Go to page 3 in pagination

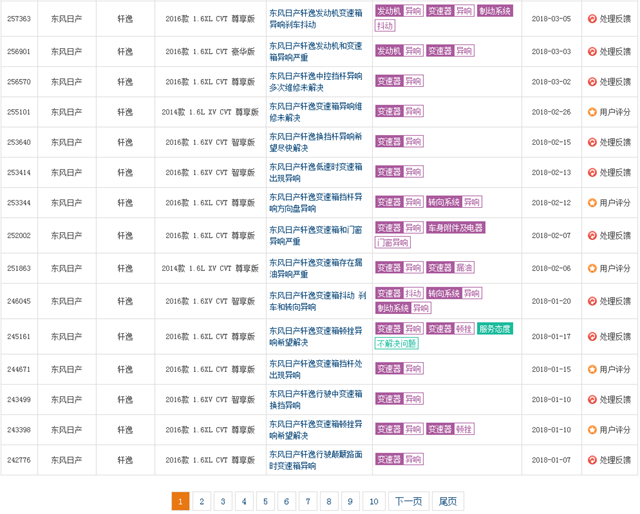[223, 501]
